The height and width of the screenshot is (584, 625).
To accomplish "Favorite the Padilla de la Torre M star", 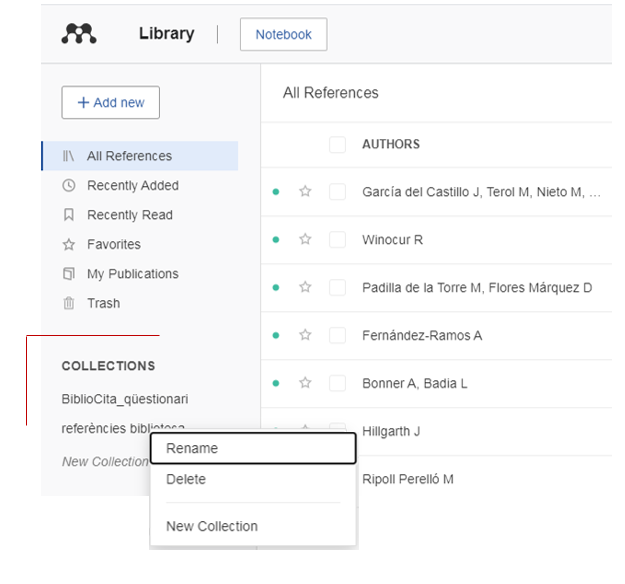I will click(x=305, y=287).
